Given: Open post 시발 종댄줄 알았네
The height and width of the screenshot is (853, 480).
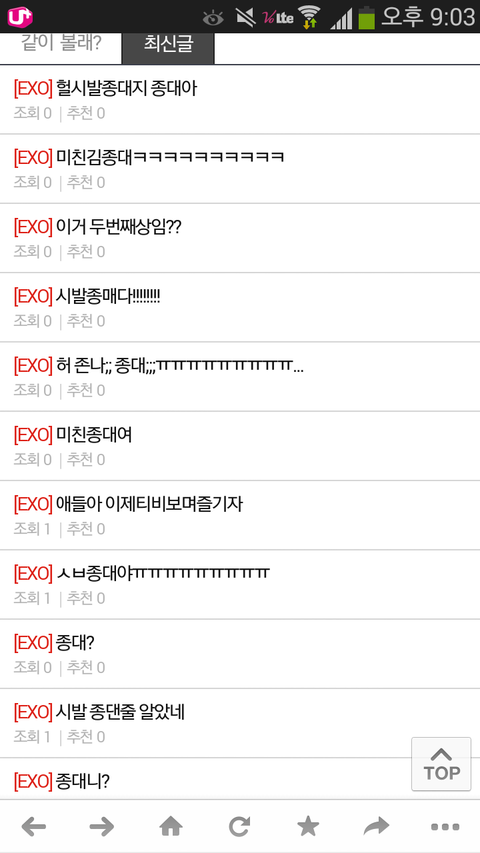Looking at the screenshot, I should pyautogui.click(x=240, y=723).
